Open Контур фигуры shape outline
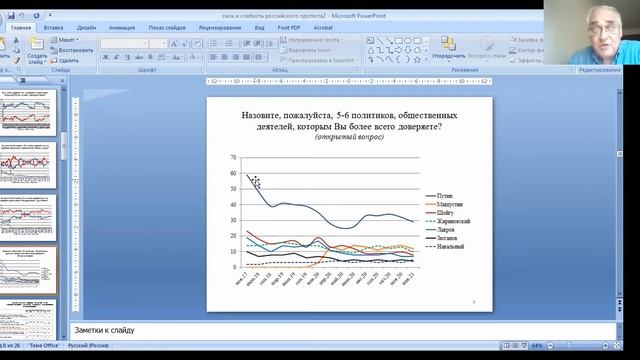 coord(527,50)
